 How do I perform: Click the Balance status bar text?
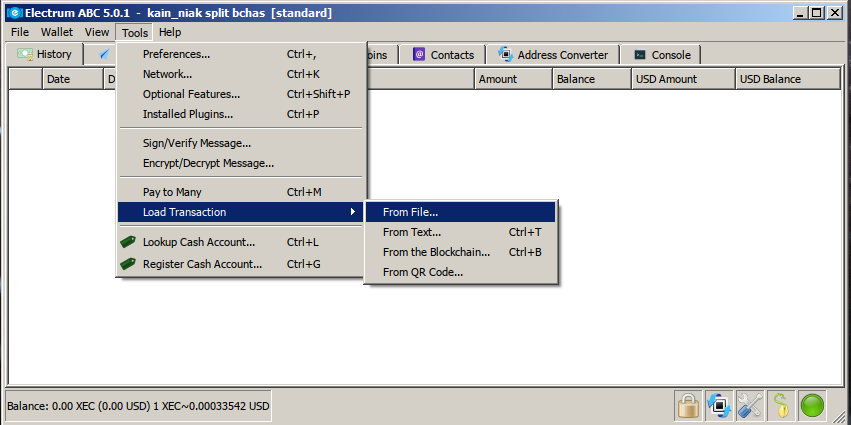138,406
